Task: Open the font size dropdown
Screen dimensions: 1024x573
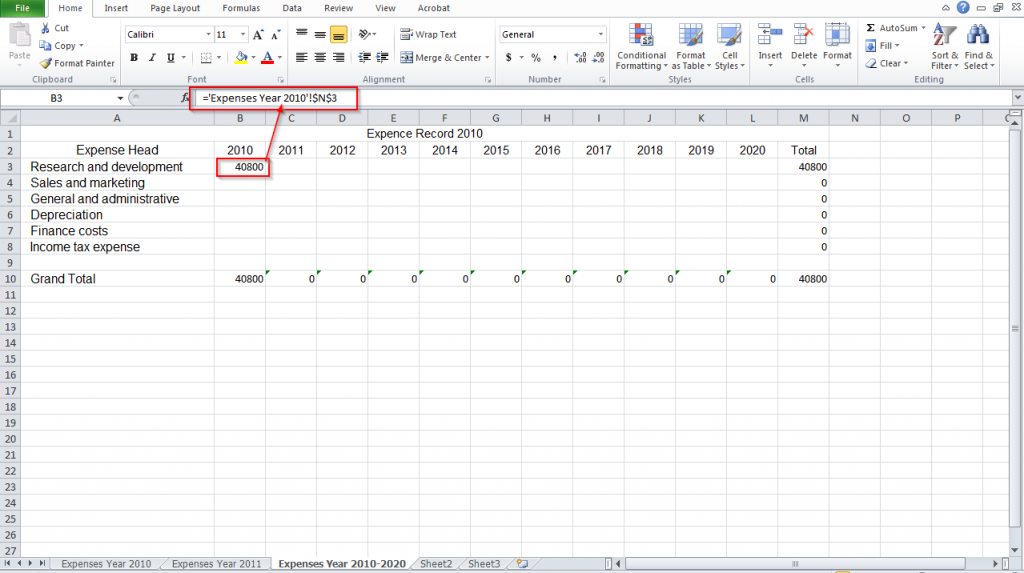Action: (x=243, y=35)
